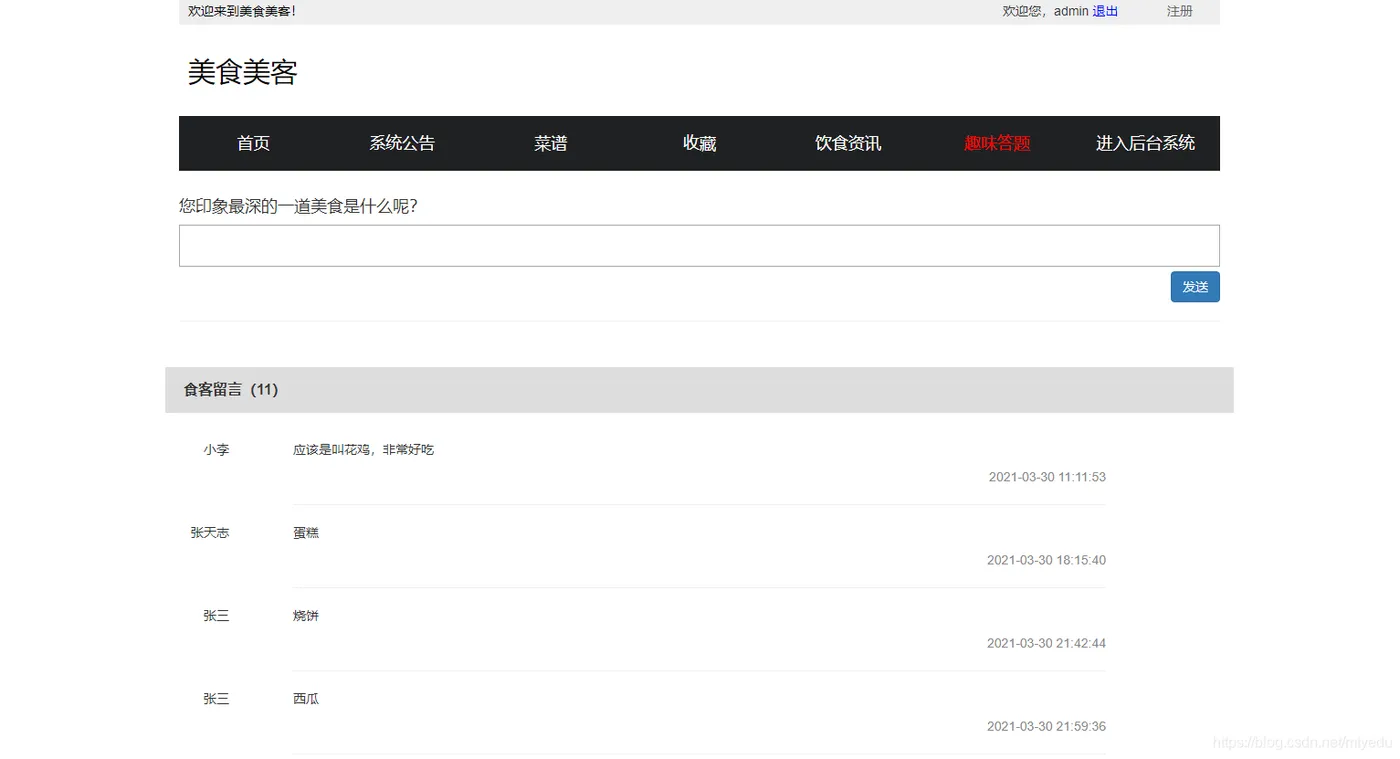Viewport: 1400px width, 759px height.
Task: Open the 首页 navigation tab
Action: [253, 143]
